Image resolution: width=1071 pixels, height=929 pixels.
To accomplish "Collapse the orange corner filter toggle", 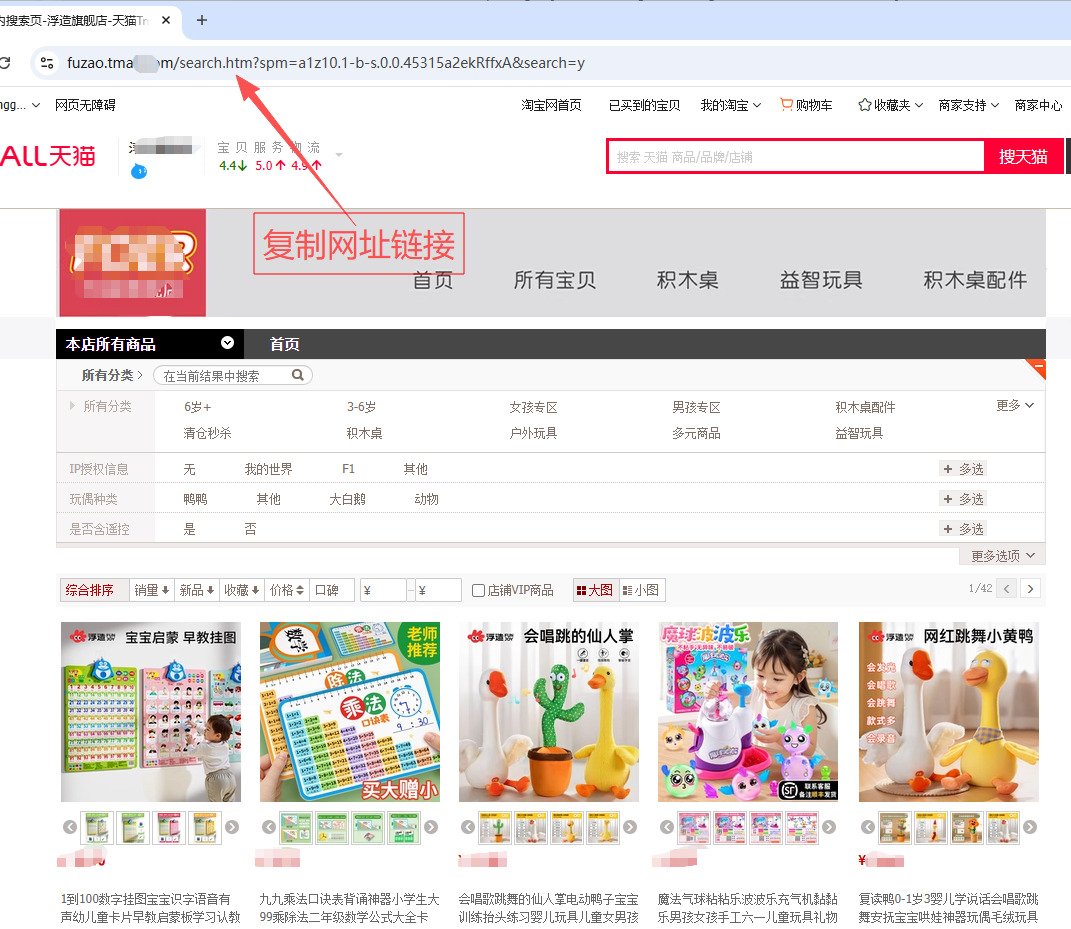I will point(1037,368).
